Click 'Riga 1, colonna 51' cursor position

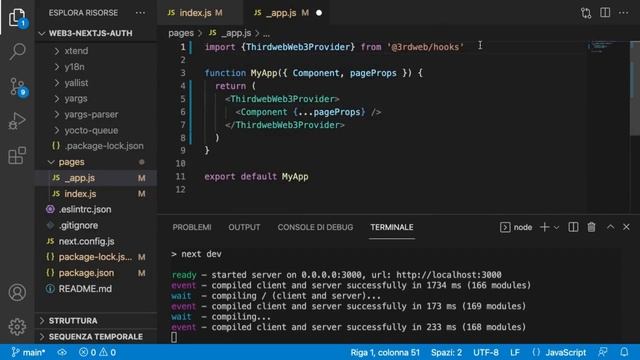(385, 352)
